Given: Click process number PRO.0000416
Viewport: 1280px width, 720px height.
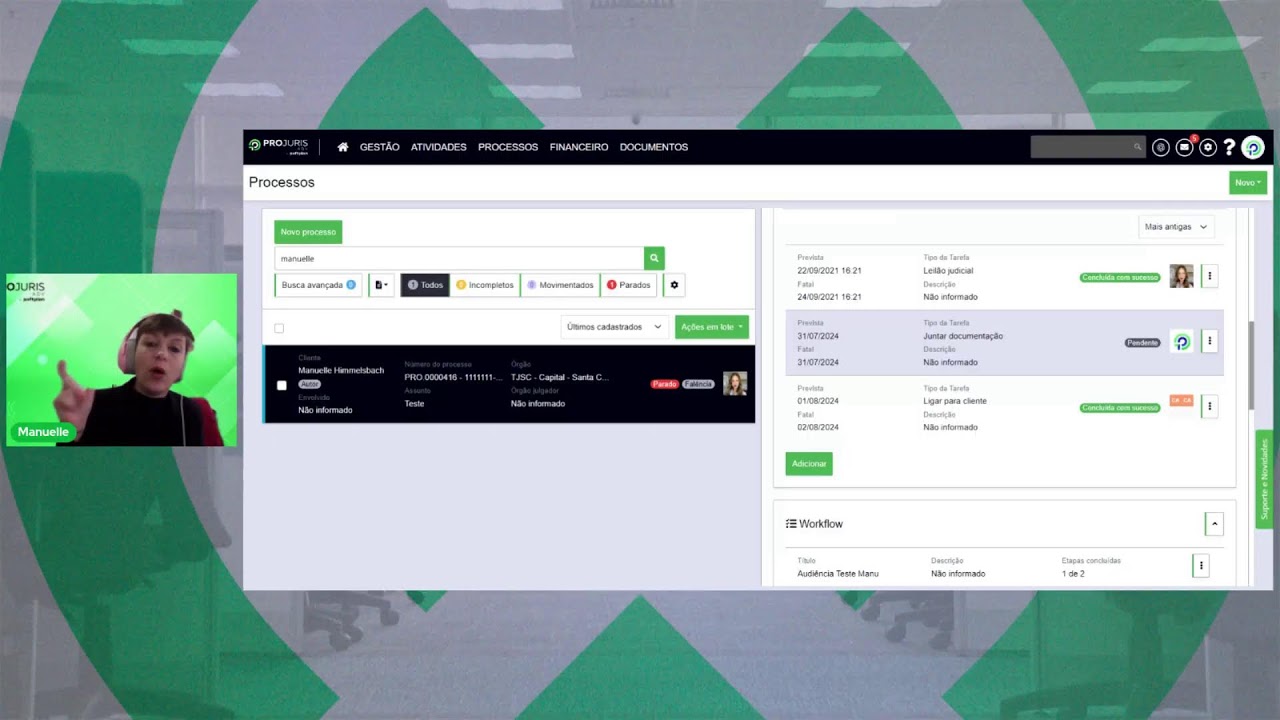Looking at the screenshot, I should click(453, 377).
